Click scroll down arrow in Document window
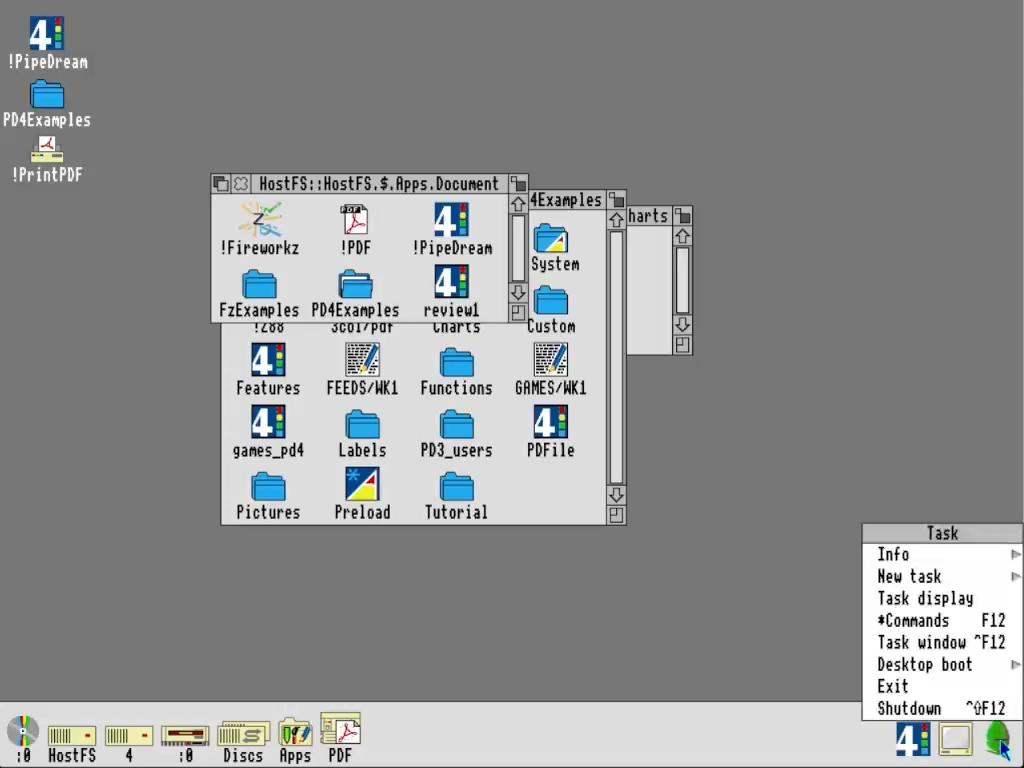 [518, 292]
